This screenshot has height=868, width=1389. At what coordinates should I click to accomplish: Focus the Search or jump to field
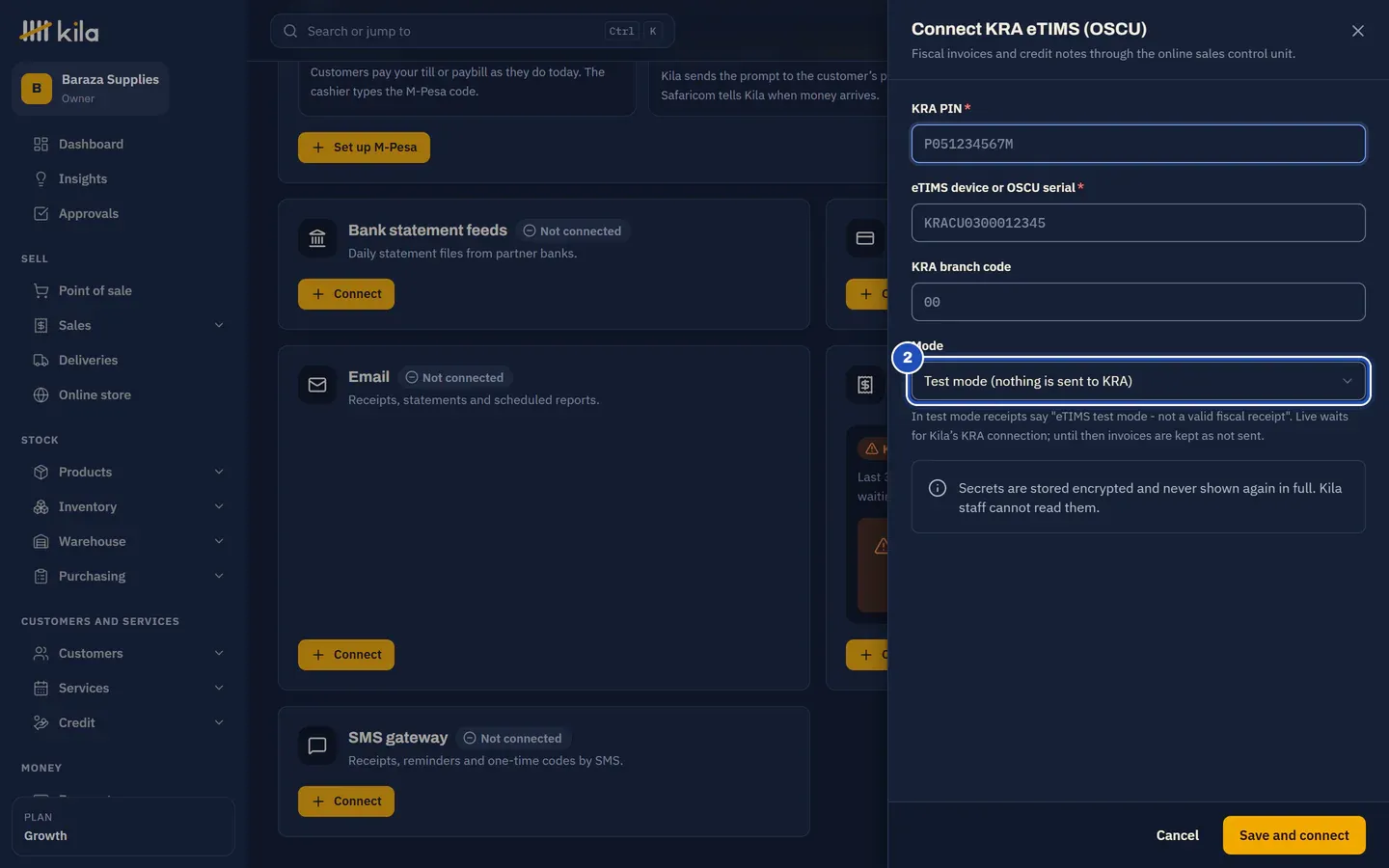point(472,31)
